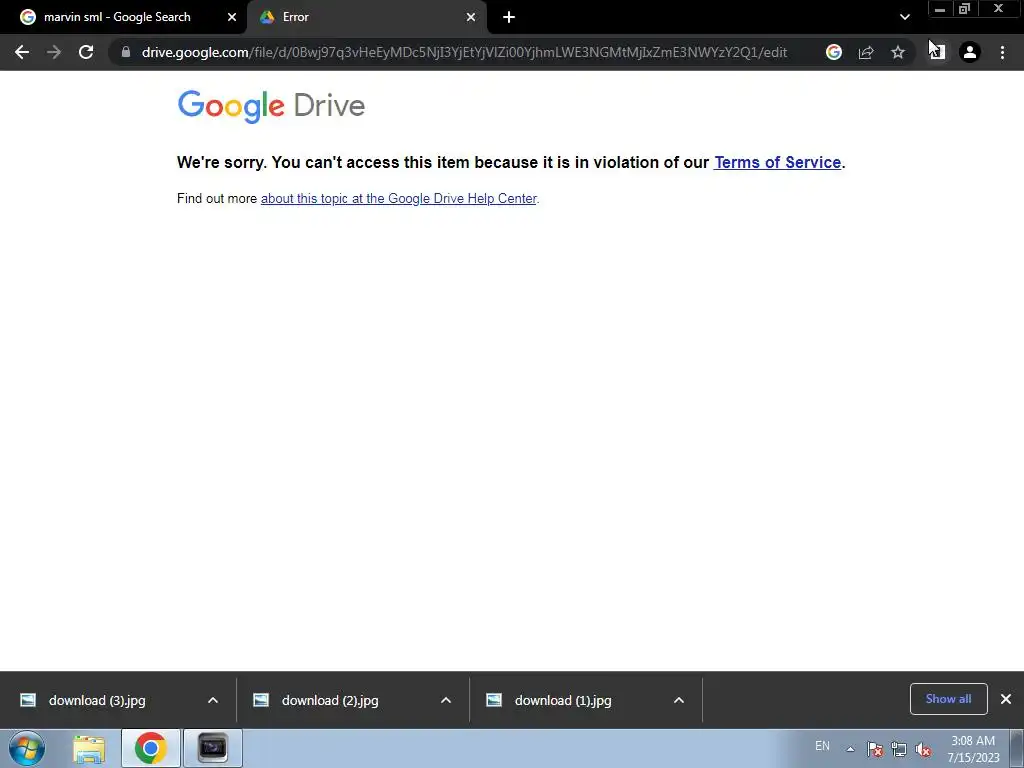Expand options for download (3).jpg
This screenshot has height=768, width=1024.
tap(213, 700)
